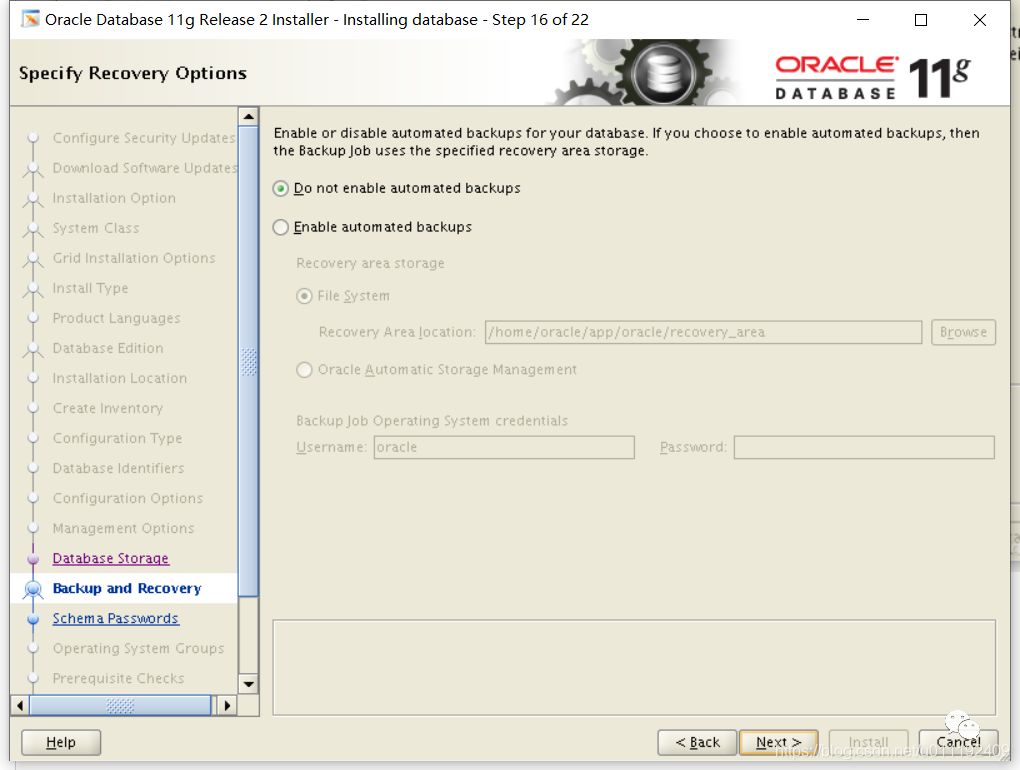Viewport: 1020px width, 770px height.
Task: Click the installer title bar icon
Action: click(x=30, y=20)
